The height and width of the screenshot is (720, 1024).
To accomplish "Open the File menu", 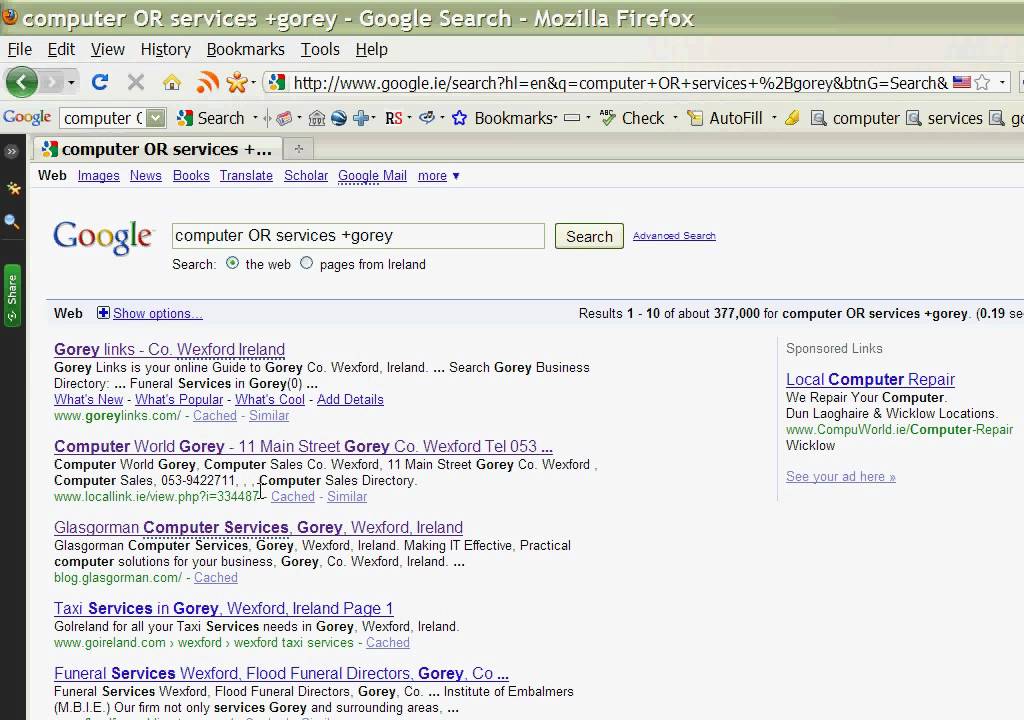I will (x=20, y=50).
